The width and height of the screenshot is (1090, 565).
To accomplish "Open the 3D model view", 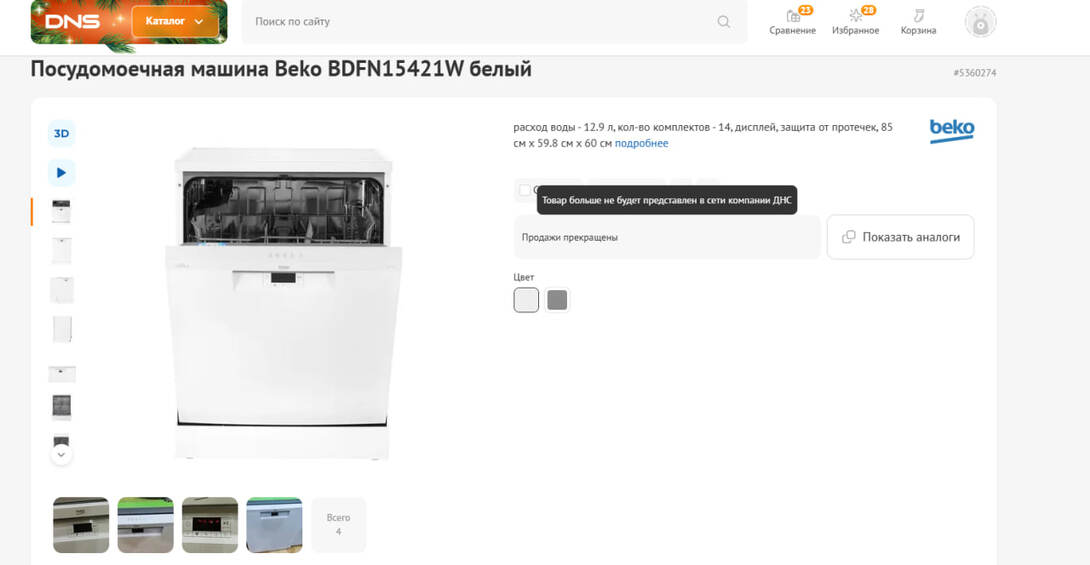I will (x=61, y=134).
